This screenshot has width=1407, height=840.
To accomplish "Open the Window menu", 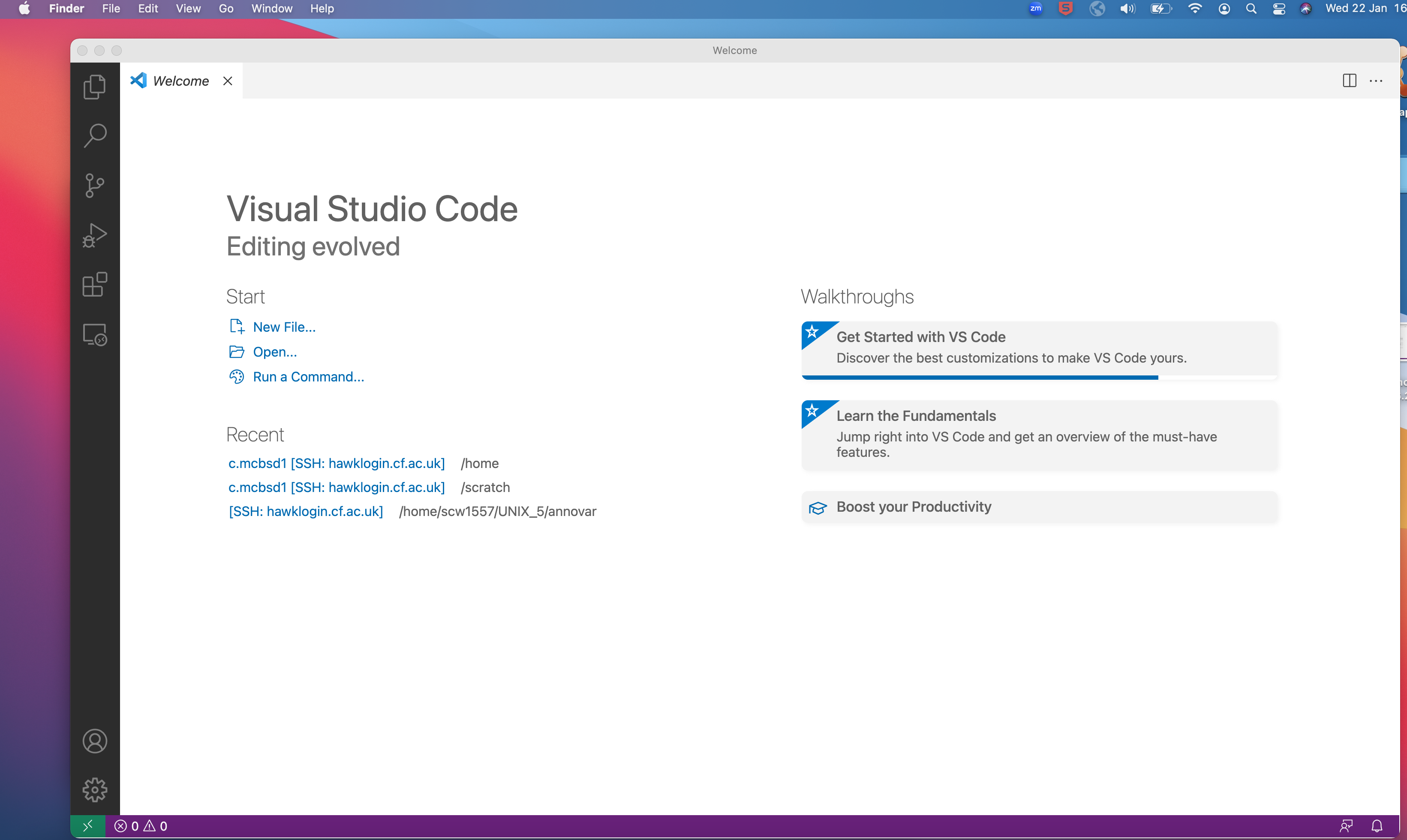I will click(x=272, y=9).
